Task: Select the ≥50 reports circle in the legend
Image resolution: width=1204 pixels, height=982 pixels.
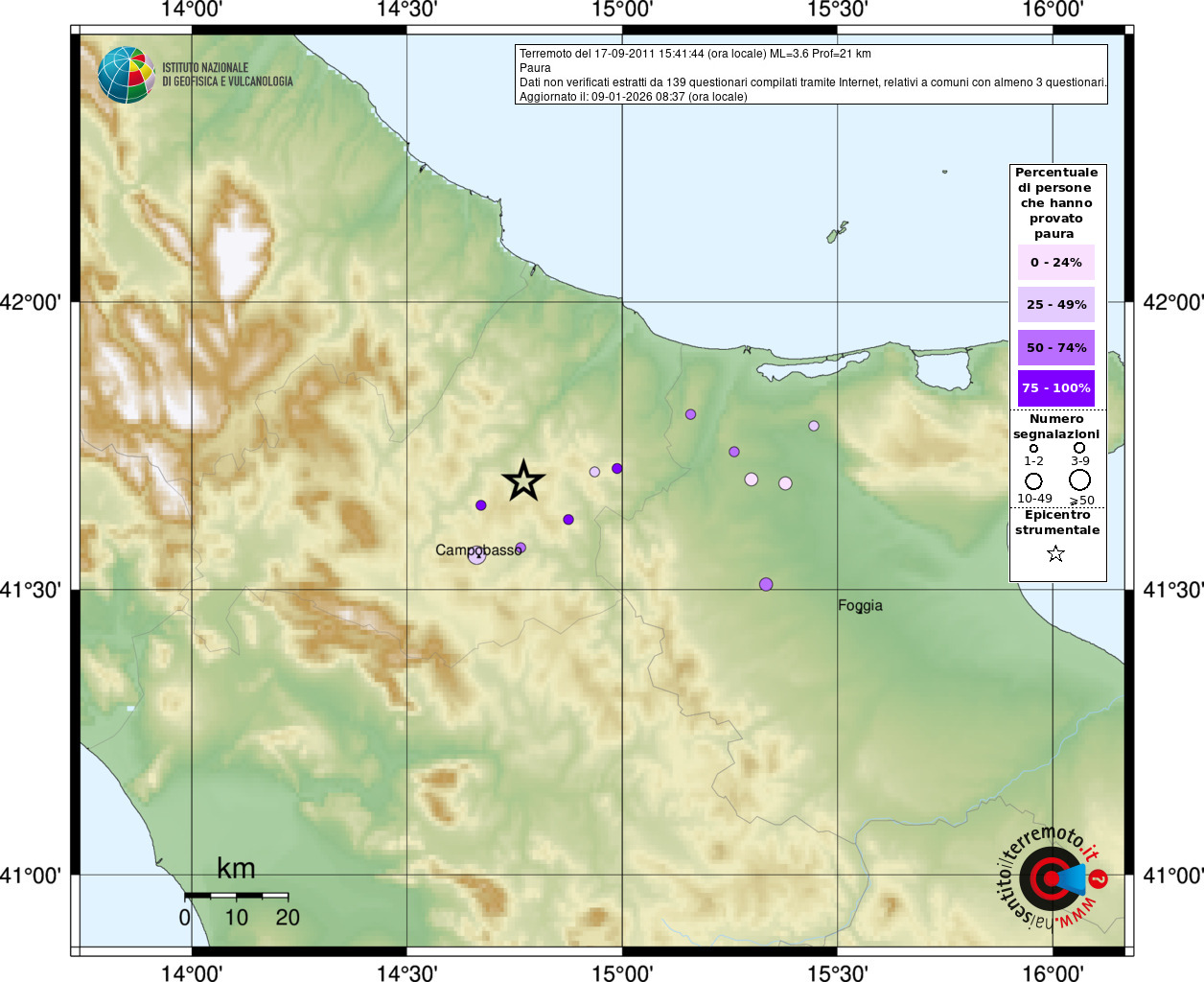Action: (x=1080, y=479)
